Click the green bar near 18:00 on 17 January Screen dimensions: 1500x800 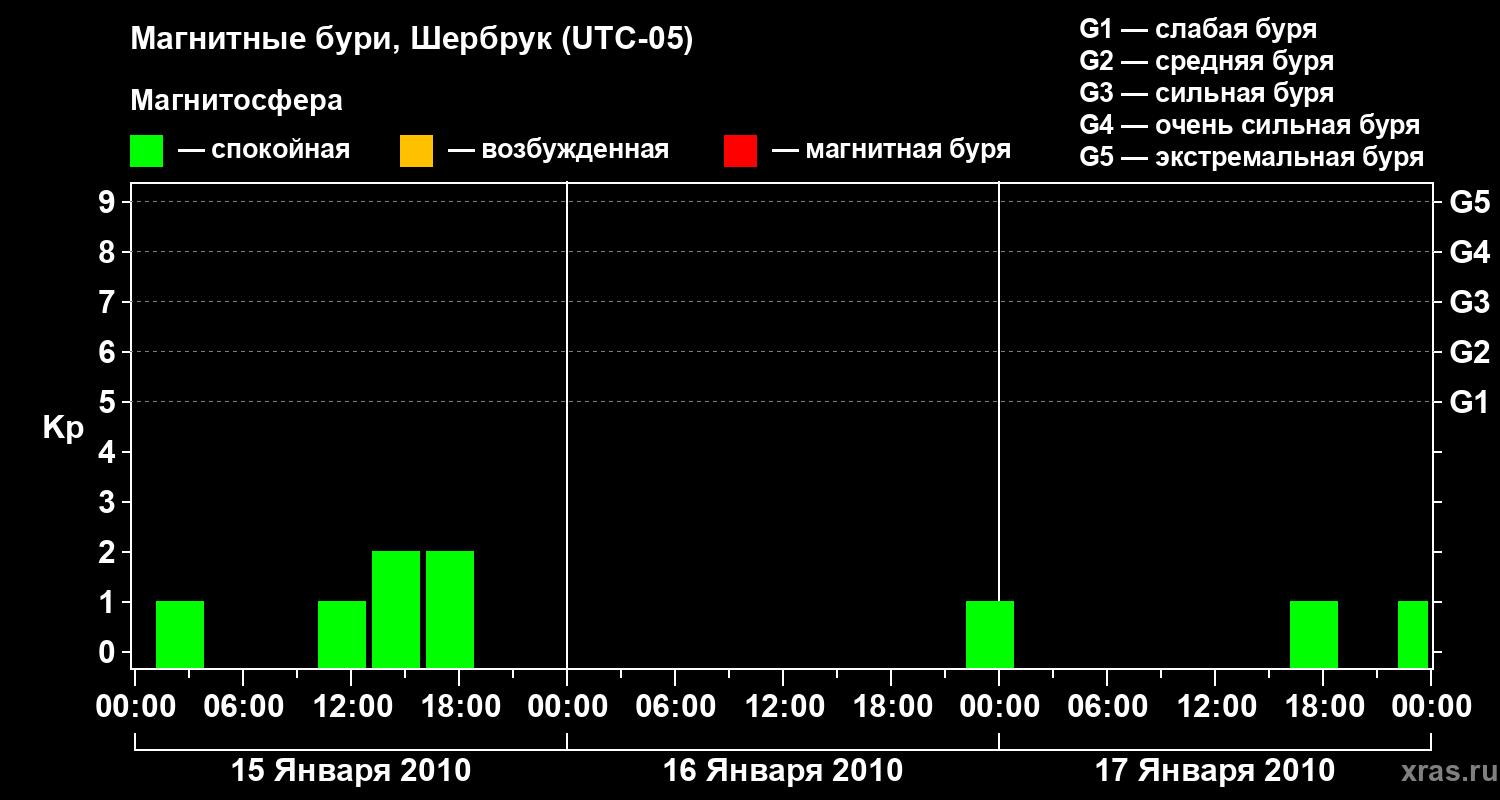pos(1314,634)
